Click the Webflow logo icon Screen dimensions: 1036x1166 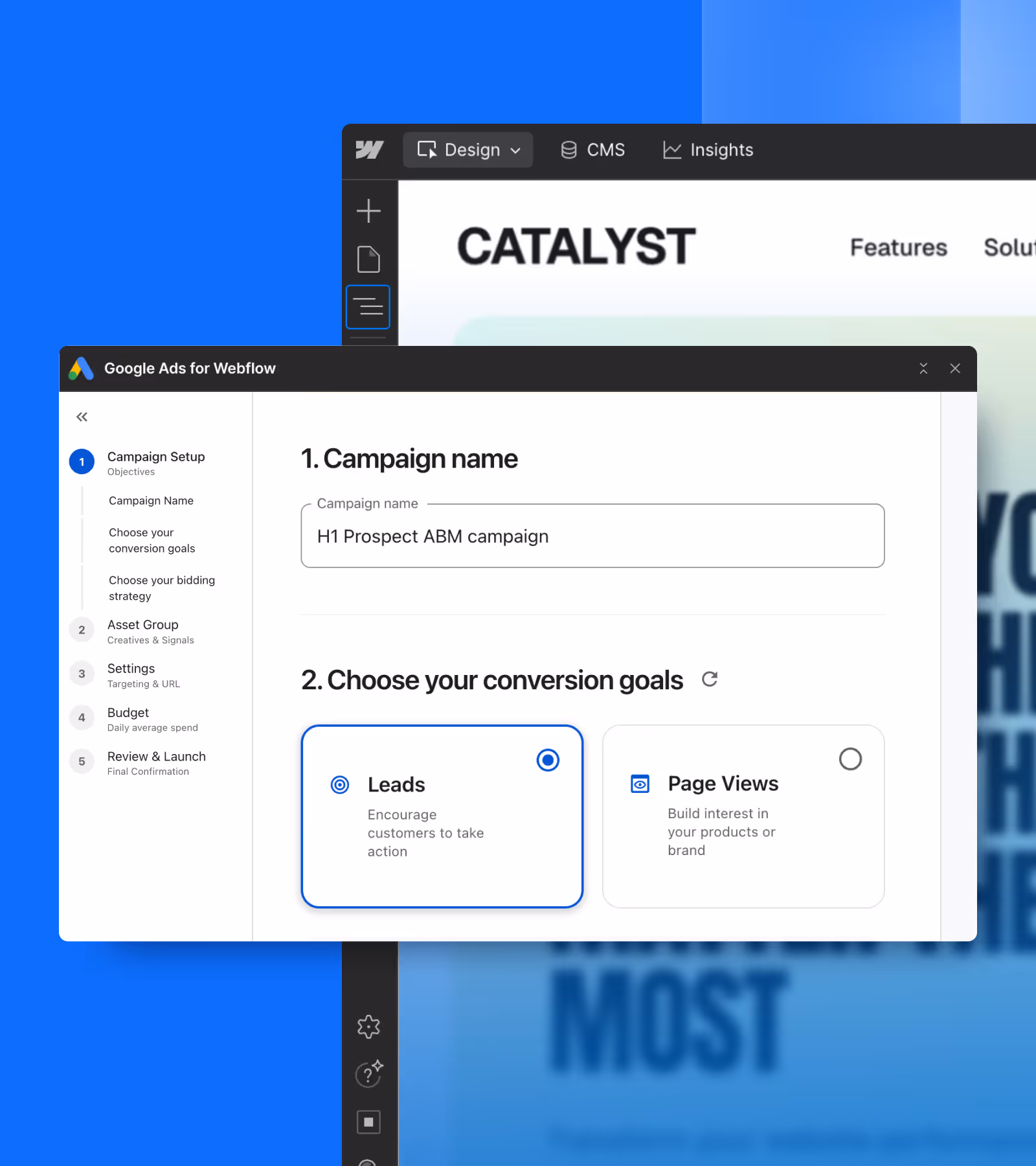click(x=369, y=150)
